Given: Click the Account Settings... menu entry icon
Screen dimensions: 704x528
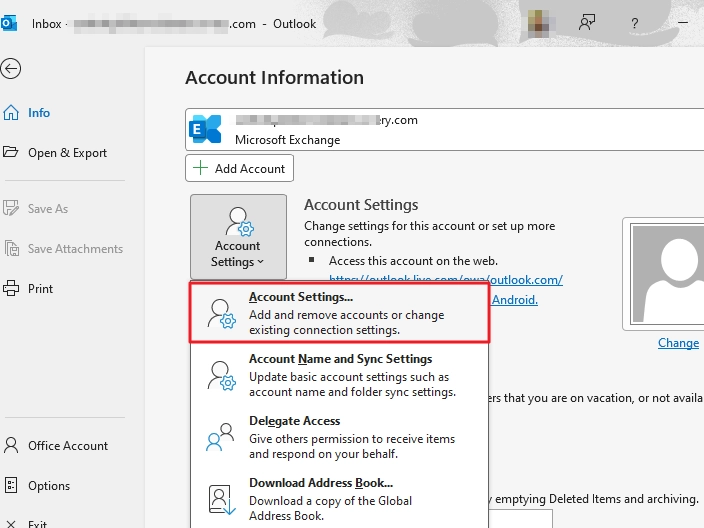Looking at the screenshot, I should tap(221, 314).
